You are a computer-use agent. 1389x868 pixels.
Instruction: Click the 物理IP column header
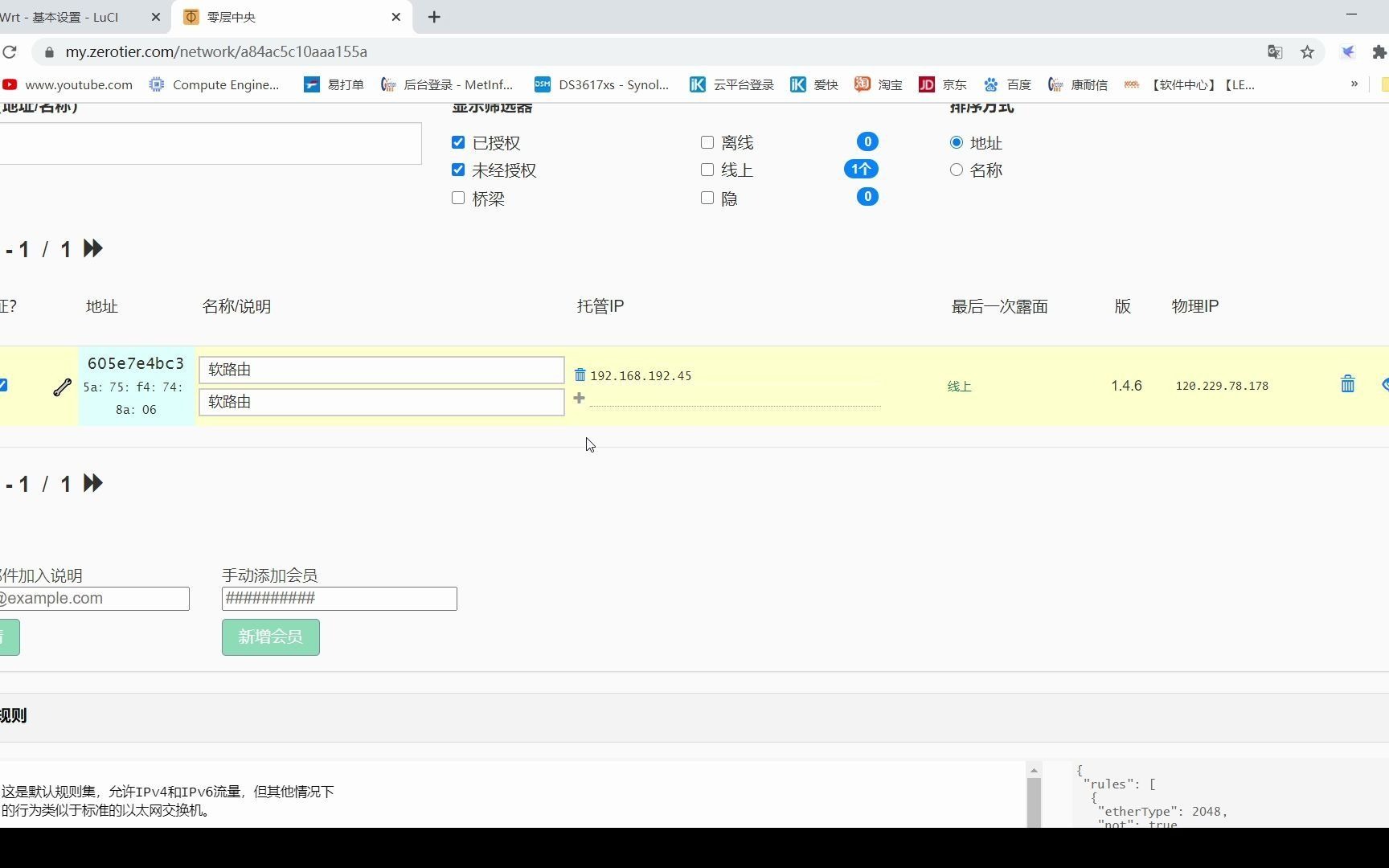1195,306
